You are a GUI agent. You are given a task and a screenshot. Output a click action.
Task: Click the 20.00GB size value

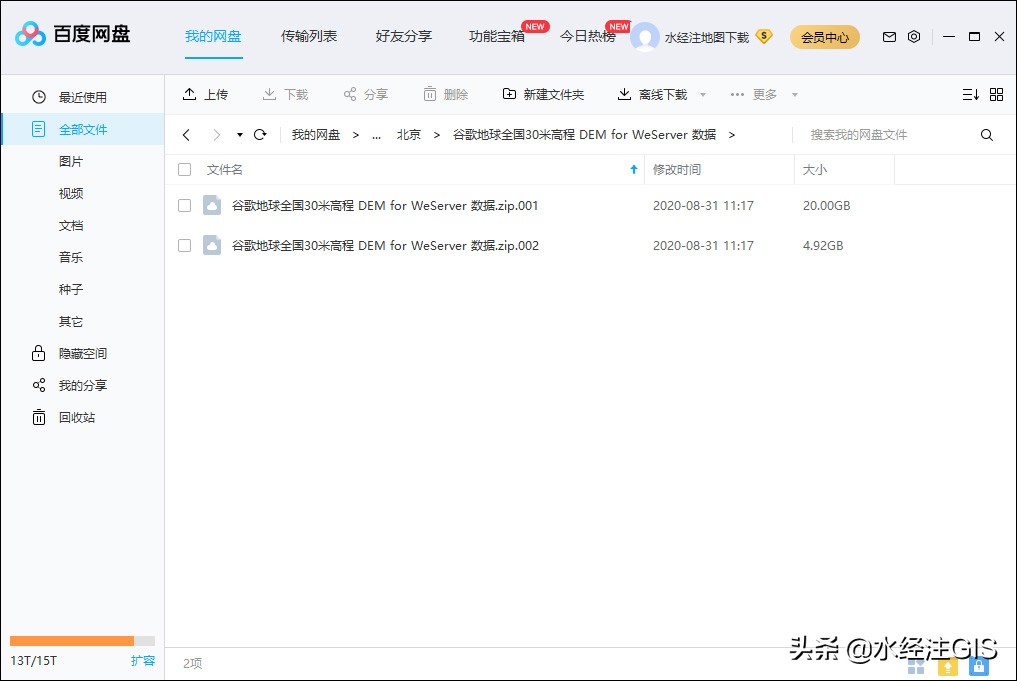coord(826,206)
